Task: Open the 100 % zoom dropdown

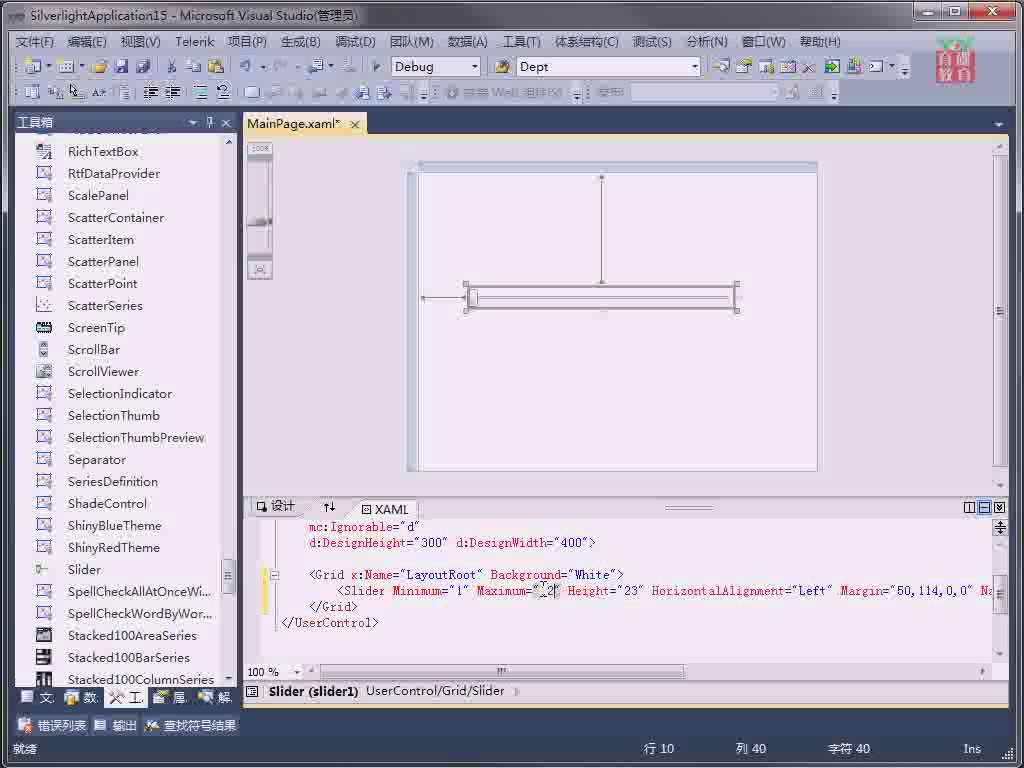Action: [297, 671]
